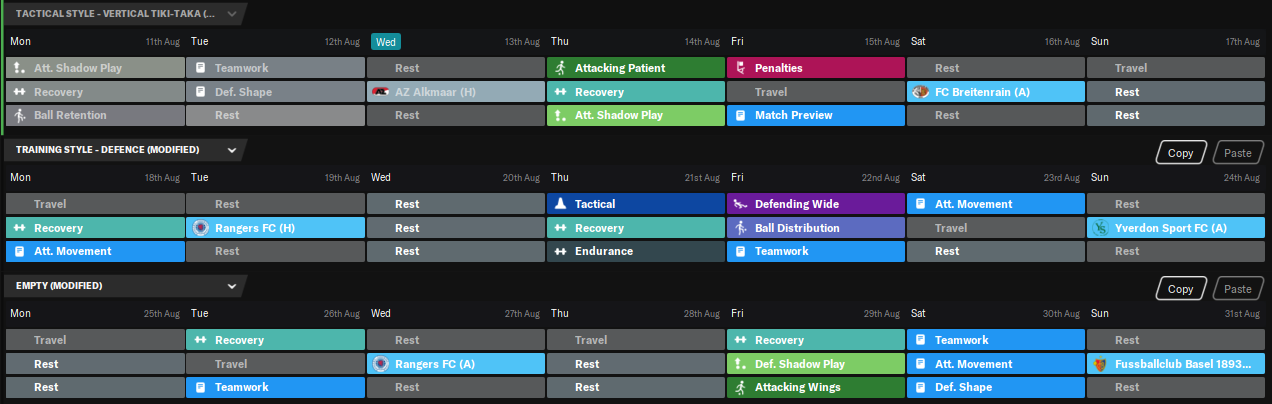The height and width of the screenshot is (404, 1272).
Task: Click the AZ Alkmaar club badge icon
Action: point(380,92)
